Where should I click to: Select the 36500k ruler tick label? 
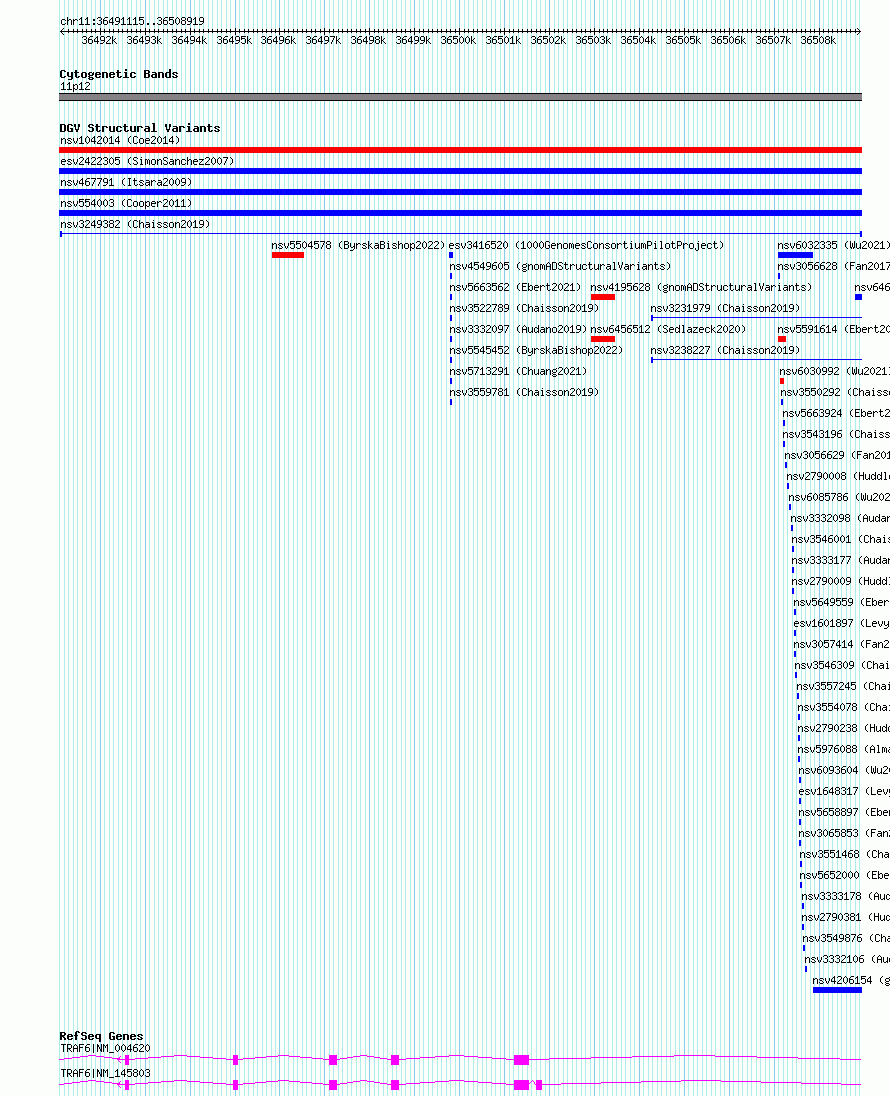pos(458,41)
